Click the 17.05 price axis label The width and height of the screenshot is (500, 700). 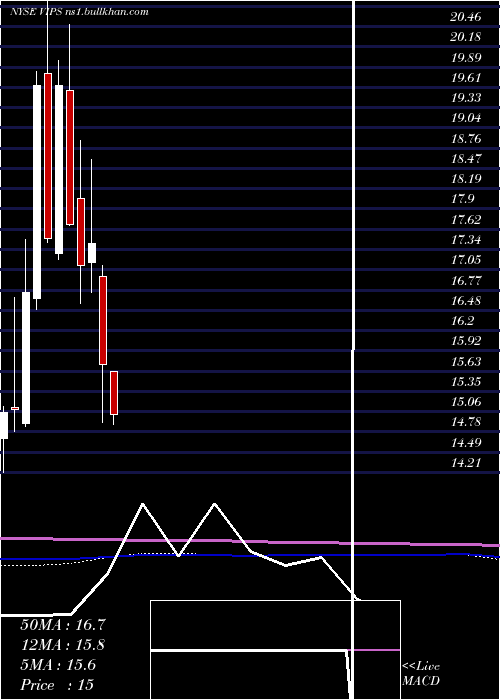(466, 260)
